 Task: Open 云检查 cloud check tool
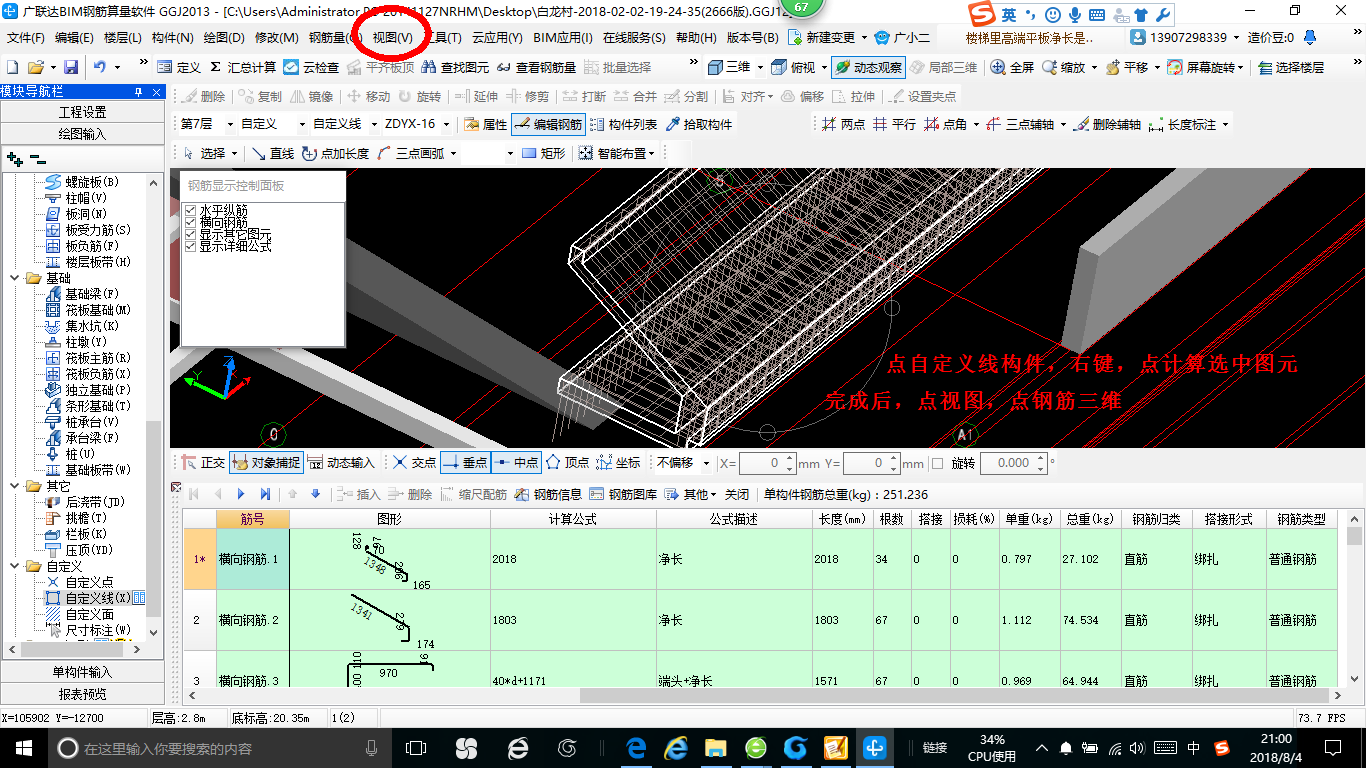[x=311, y=67]
